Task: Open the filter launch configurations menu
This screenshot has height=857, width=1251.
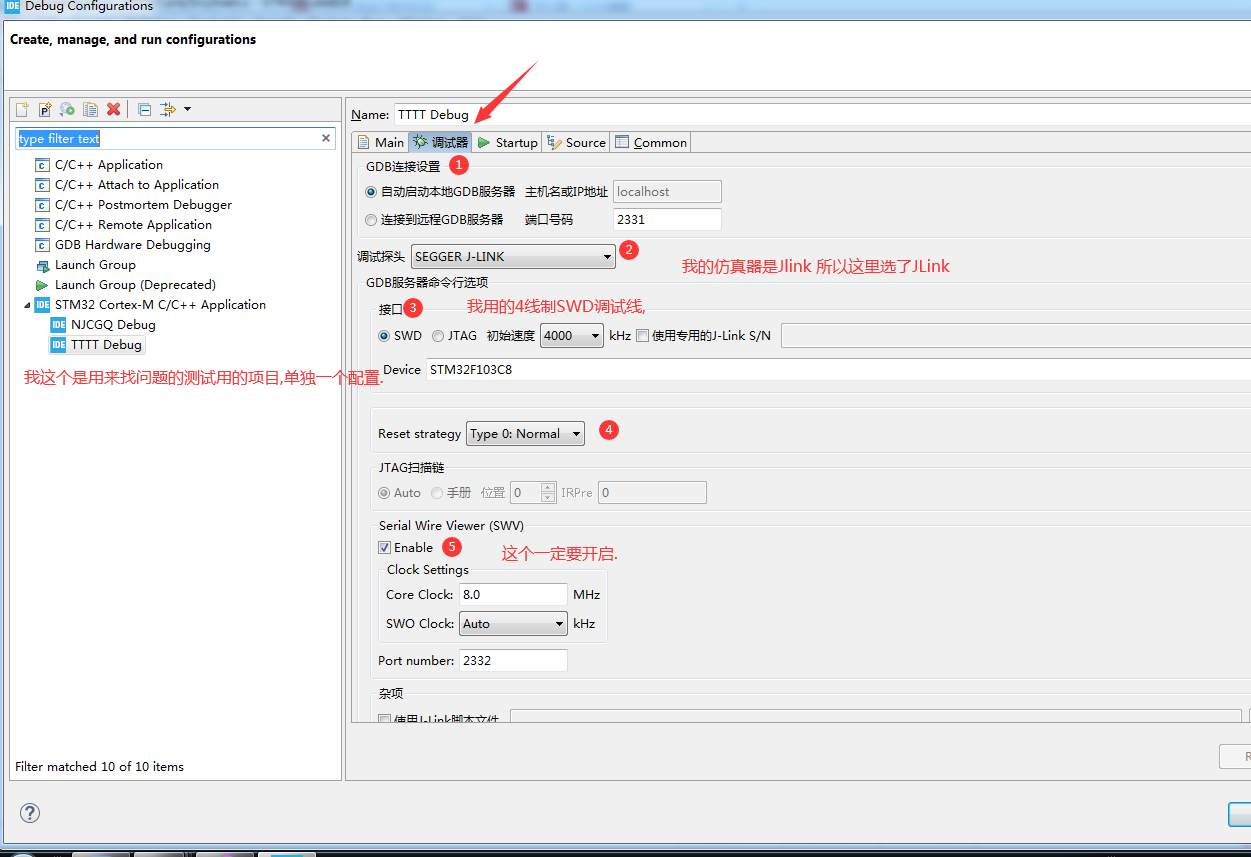Action: (166, 109)
